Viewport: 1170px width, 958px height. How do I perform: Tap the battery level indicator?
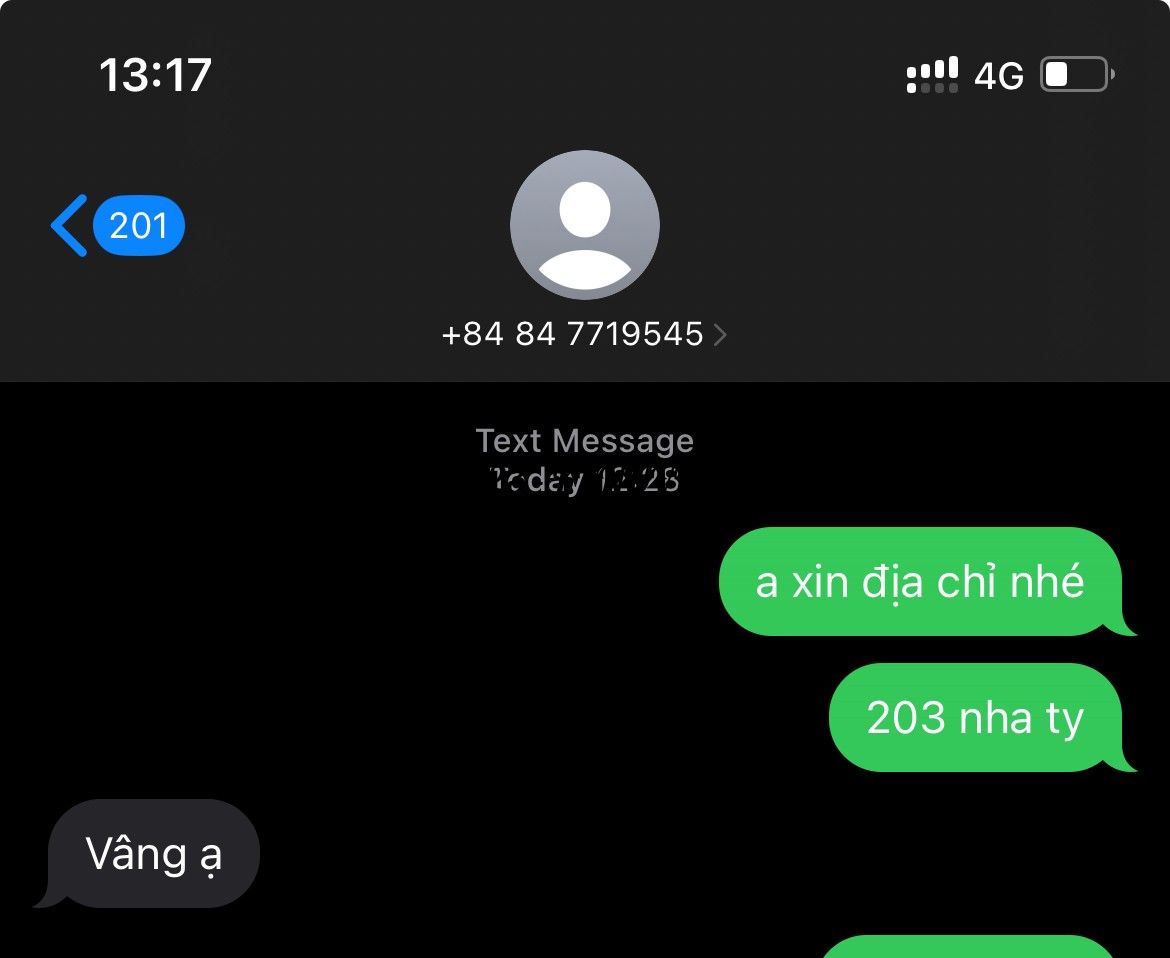pos(1077,74)
